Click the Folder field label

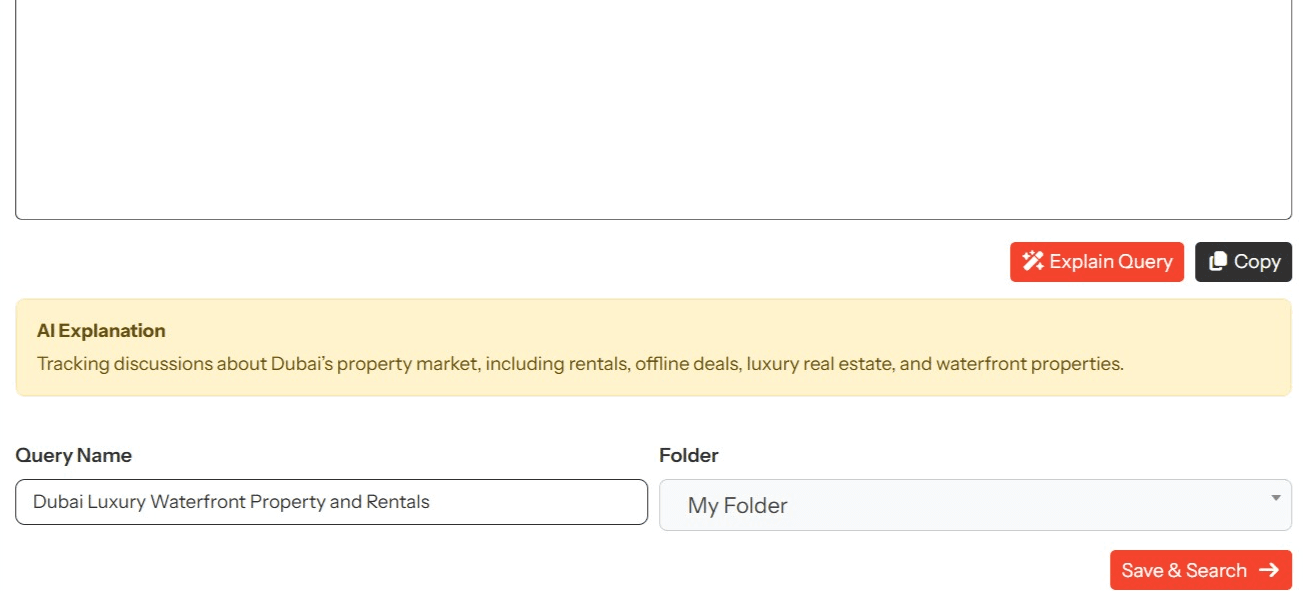[x=688, y=455]
